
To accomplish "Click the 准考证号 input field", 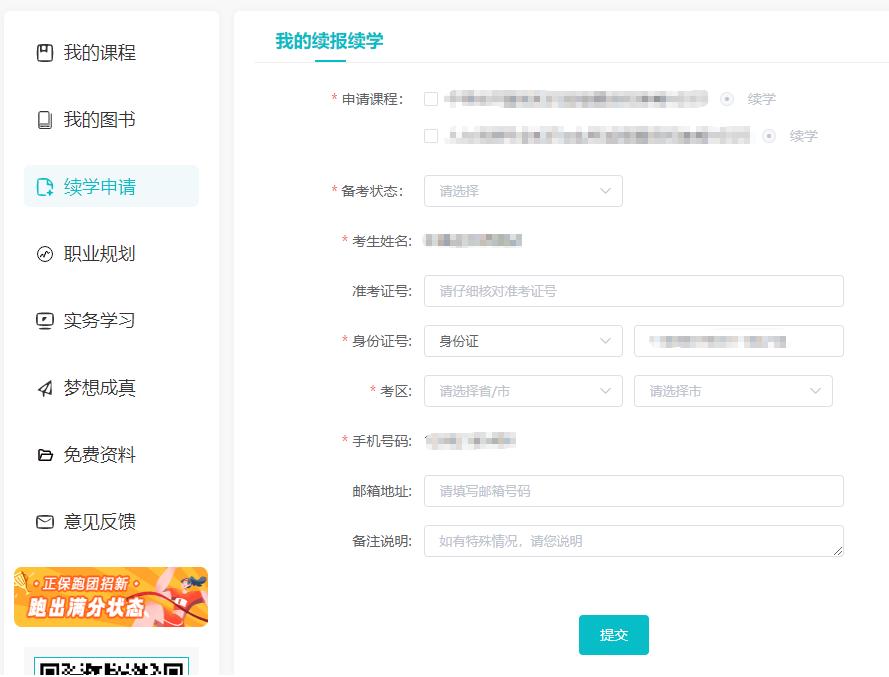I will (633, 291).
